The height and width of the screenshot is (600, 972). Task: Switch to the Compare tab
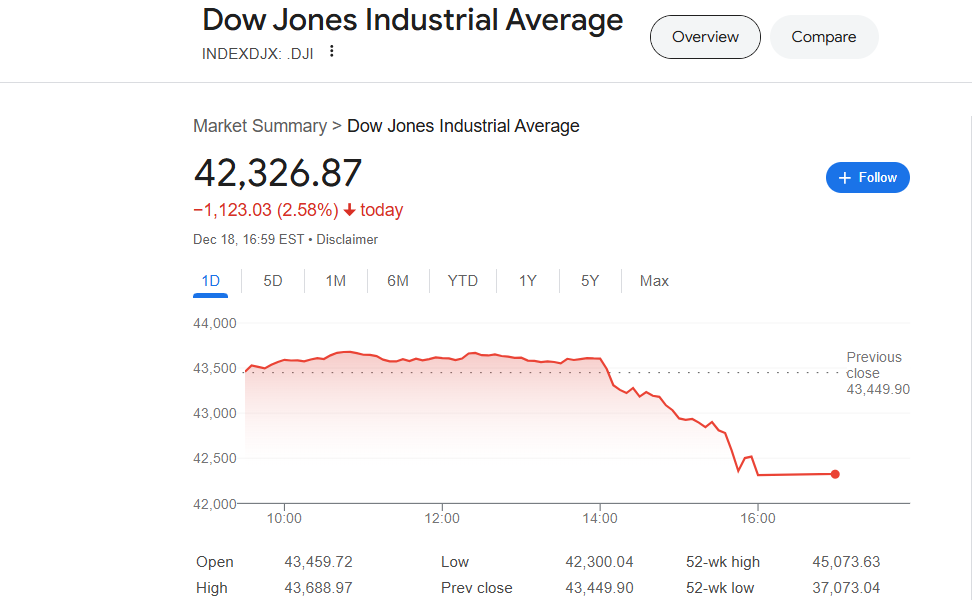[823, 37]
